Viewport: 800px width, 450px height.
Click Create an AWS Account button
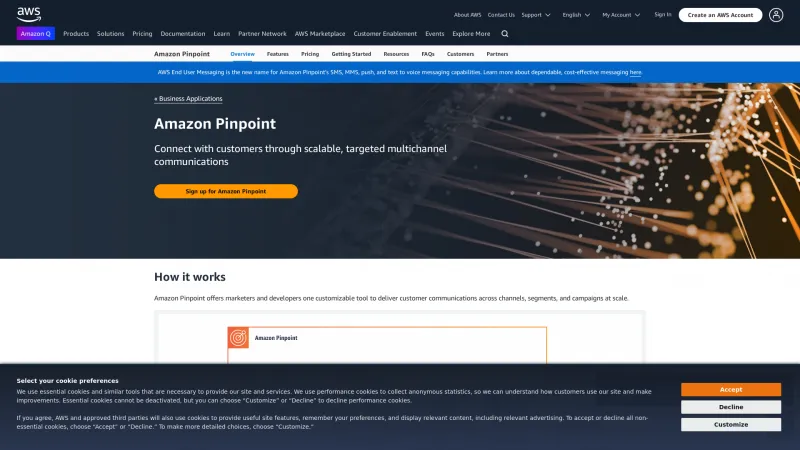(x=720, y=15)
